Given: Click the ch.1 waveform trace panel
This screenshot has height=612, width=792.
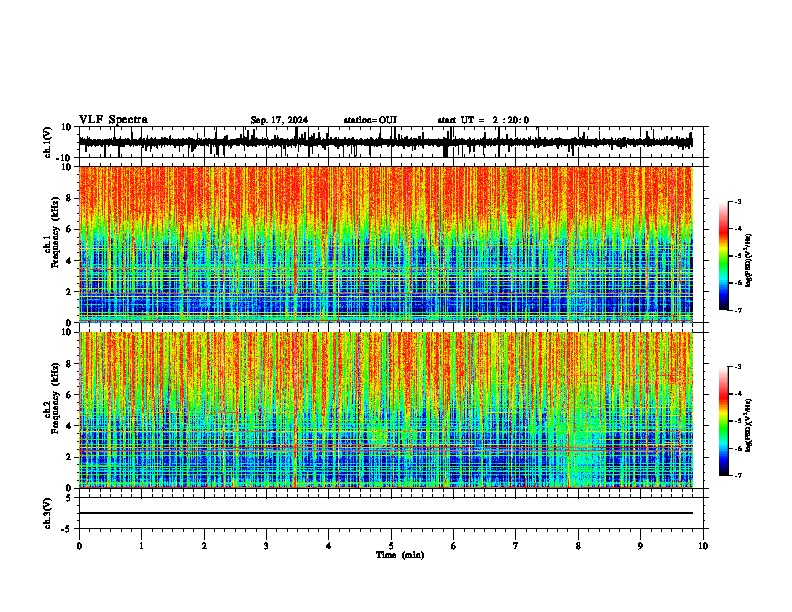Looking at the screenshot, I should (x=391, y=142).
